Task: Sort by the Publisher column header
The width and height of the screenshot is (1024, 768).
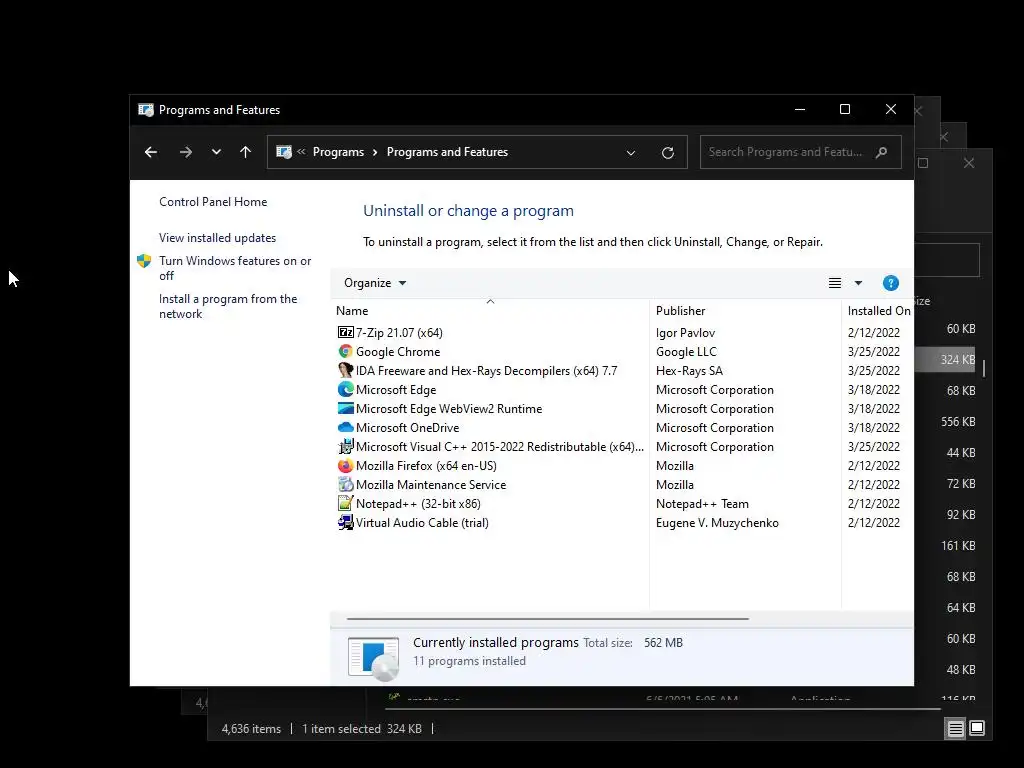Action: click(x=745, y=311)
